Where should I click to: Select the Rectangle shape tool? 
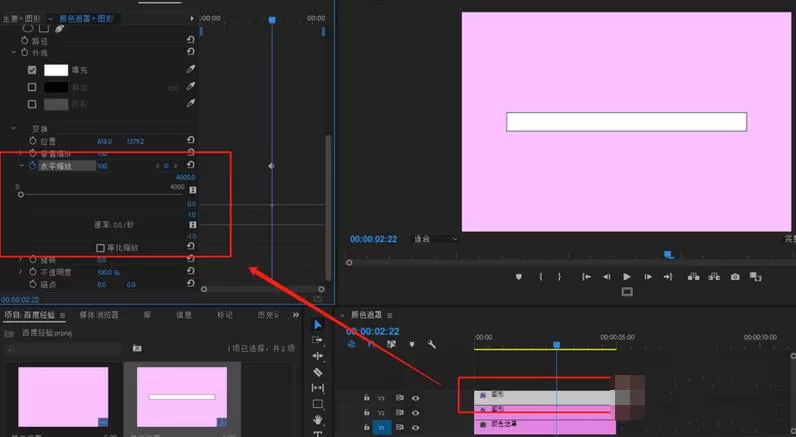click(318, 404)
